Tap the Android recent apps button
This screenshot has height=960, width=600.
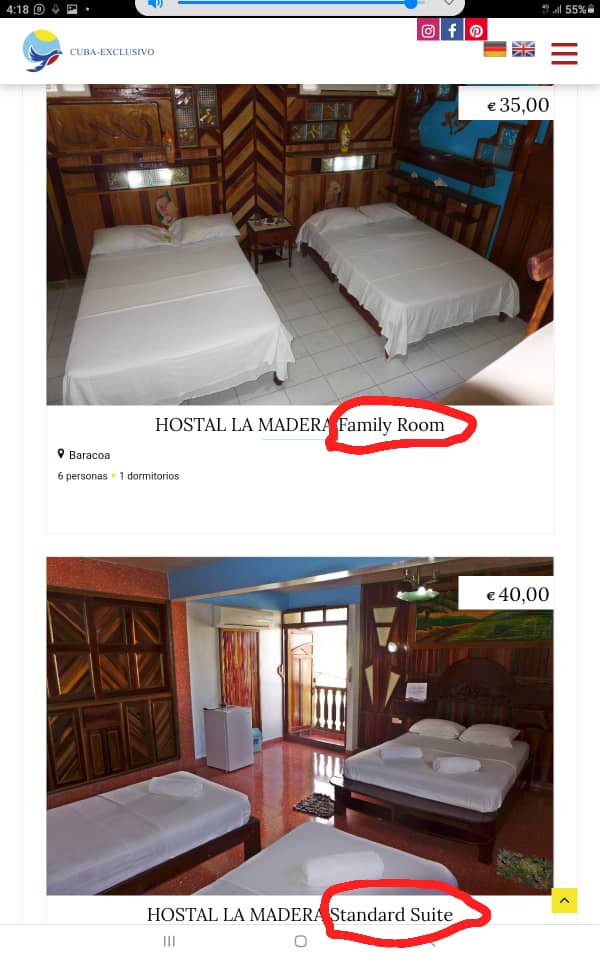pyautogui.click(x=170, y=941)
